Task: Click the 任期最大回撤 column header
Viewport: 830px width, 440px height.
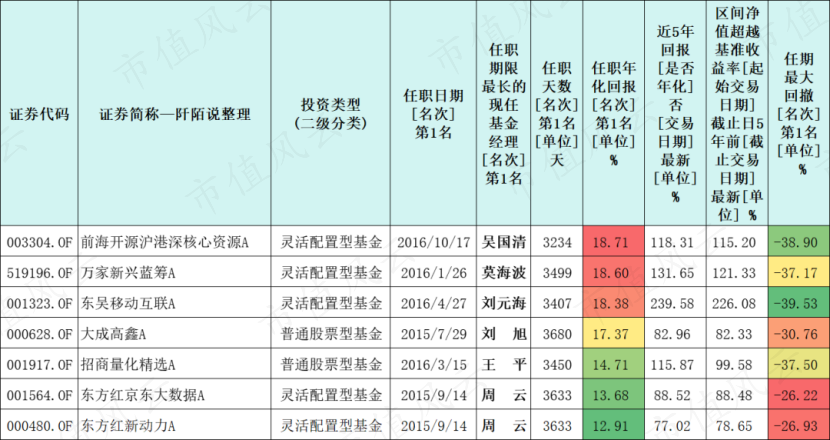Action: click(799, 113)
